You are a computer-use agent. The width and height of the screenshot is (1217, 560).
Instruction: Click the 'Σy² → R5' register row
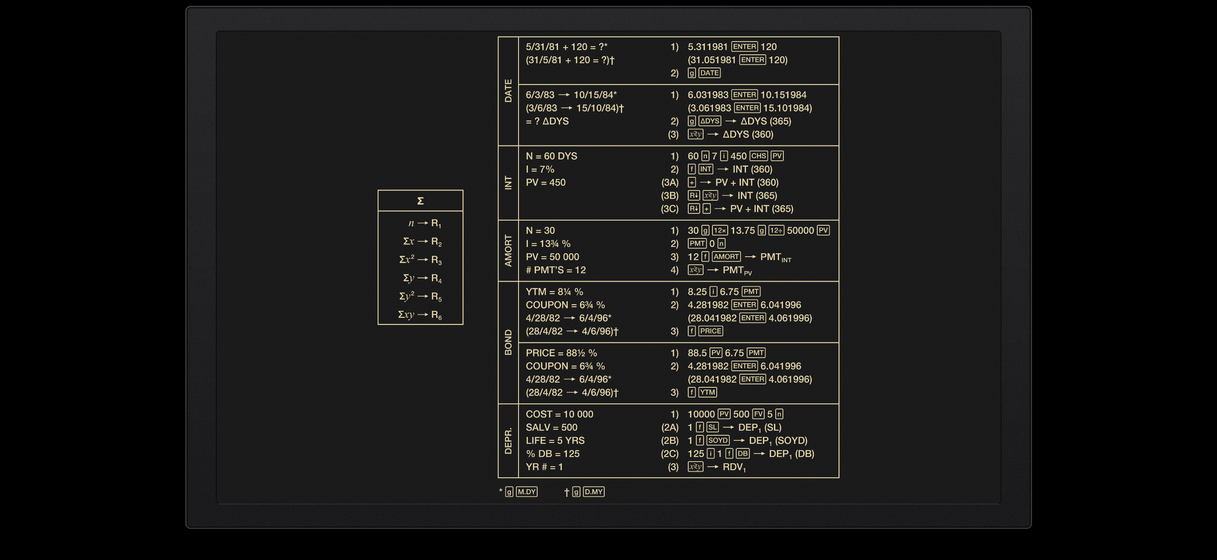[420, 296]
